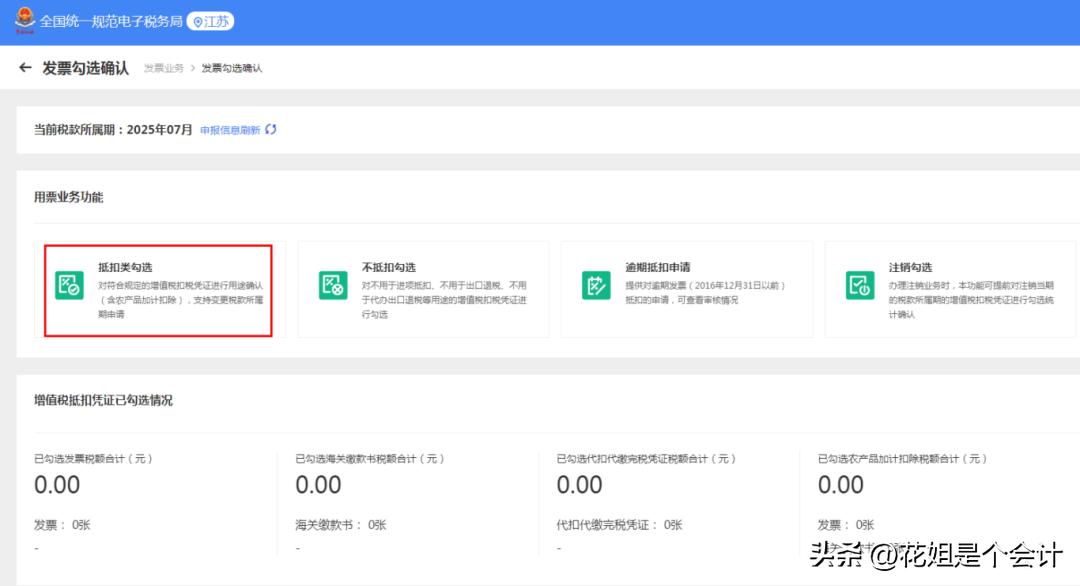Image resolution: width=1080 pixels, height=586 pixels.
Task: Click 发票: 0张 under 农产品加计扣除
Action: tap(846, 525)
